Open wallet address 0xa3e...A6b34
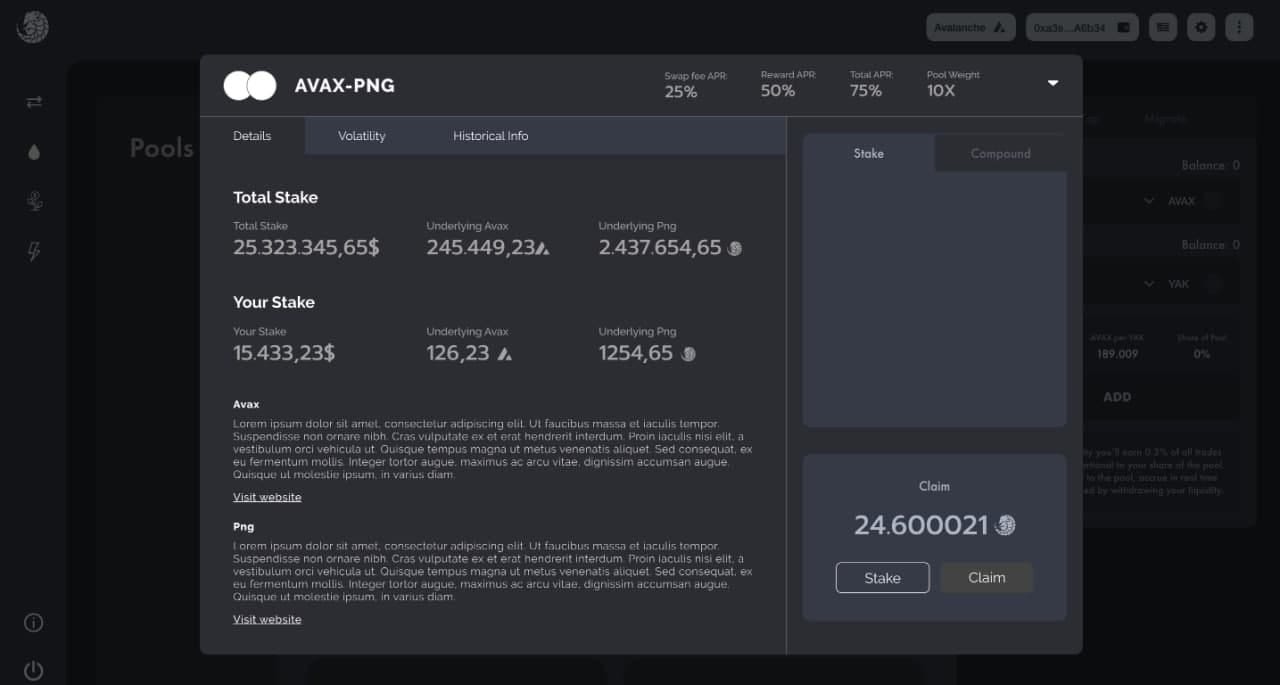Viewport: 1280px width, 685px height. pos(1083,27)
